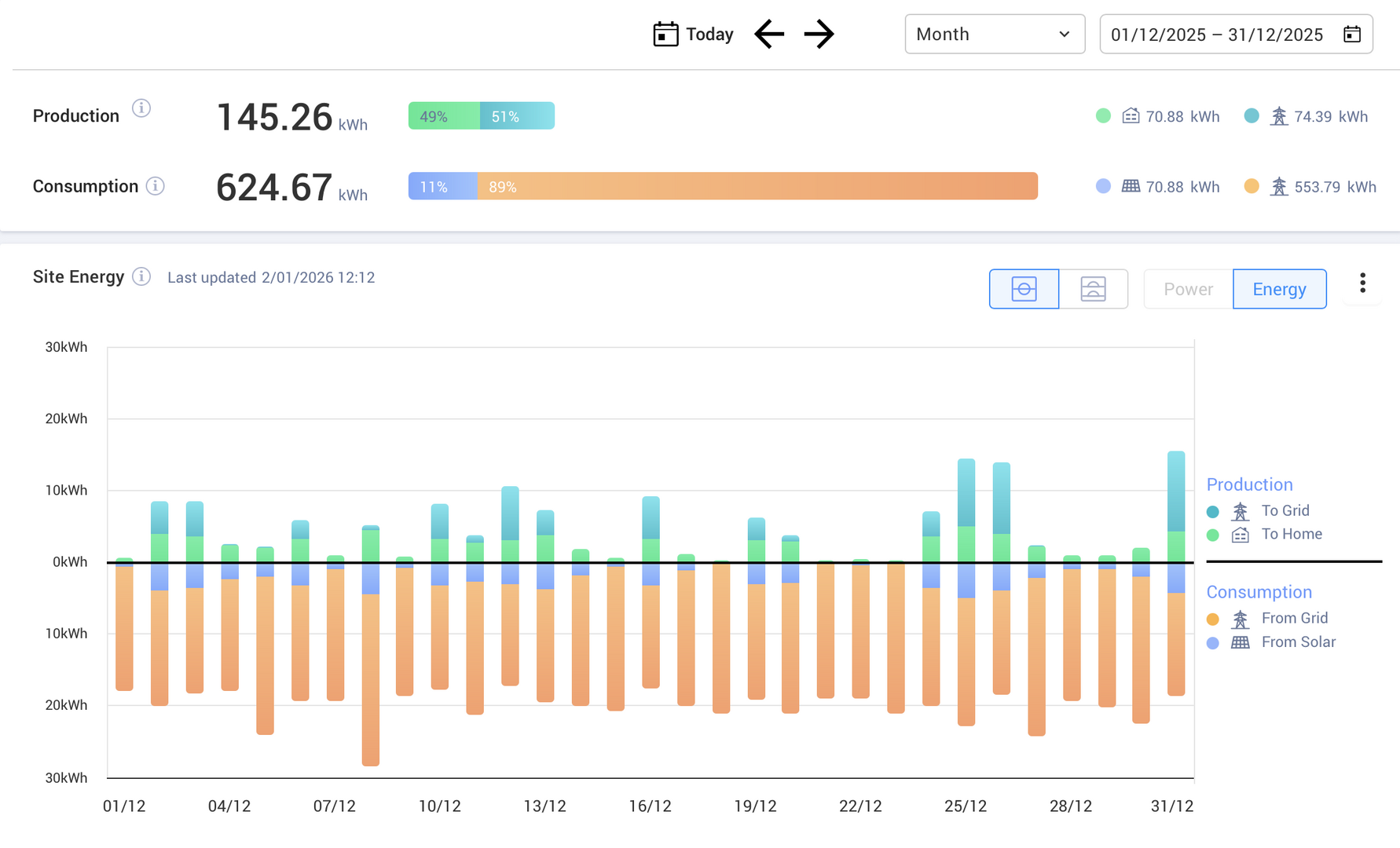The height and width of the screenshot is (848, 1400).
Task: Click the next period right arrow
Action: pyautogui.click(x=819, y=35)
